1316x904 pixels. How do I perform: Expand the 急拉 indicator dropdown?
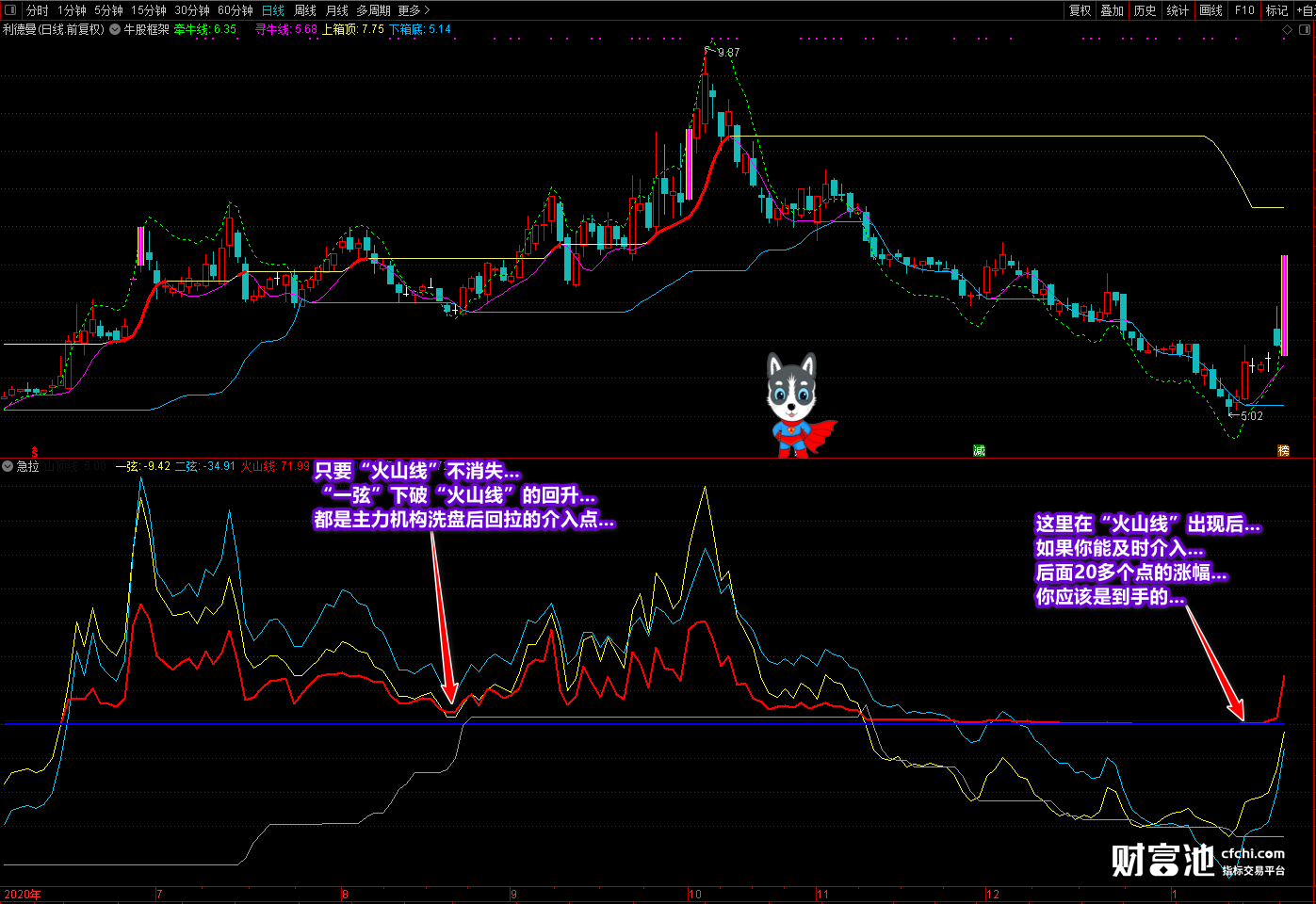click(x=8, y=466)
